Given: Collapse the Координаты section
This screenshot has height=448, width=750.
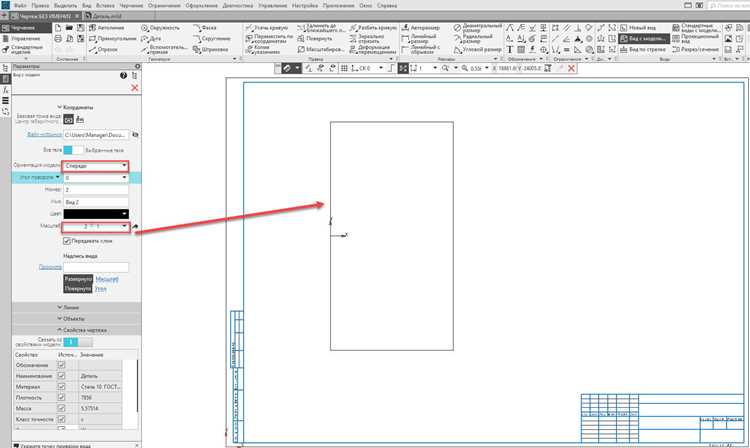Looking at the screenshot, I should 76,108.
